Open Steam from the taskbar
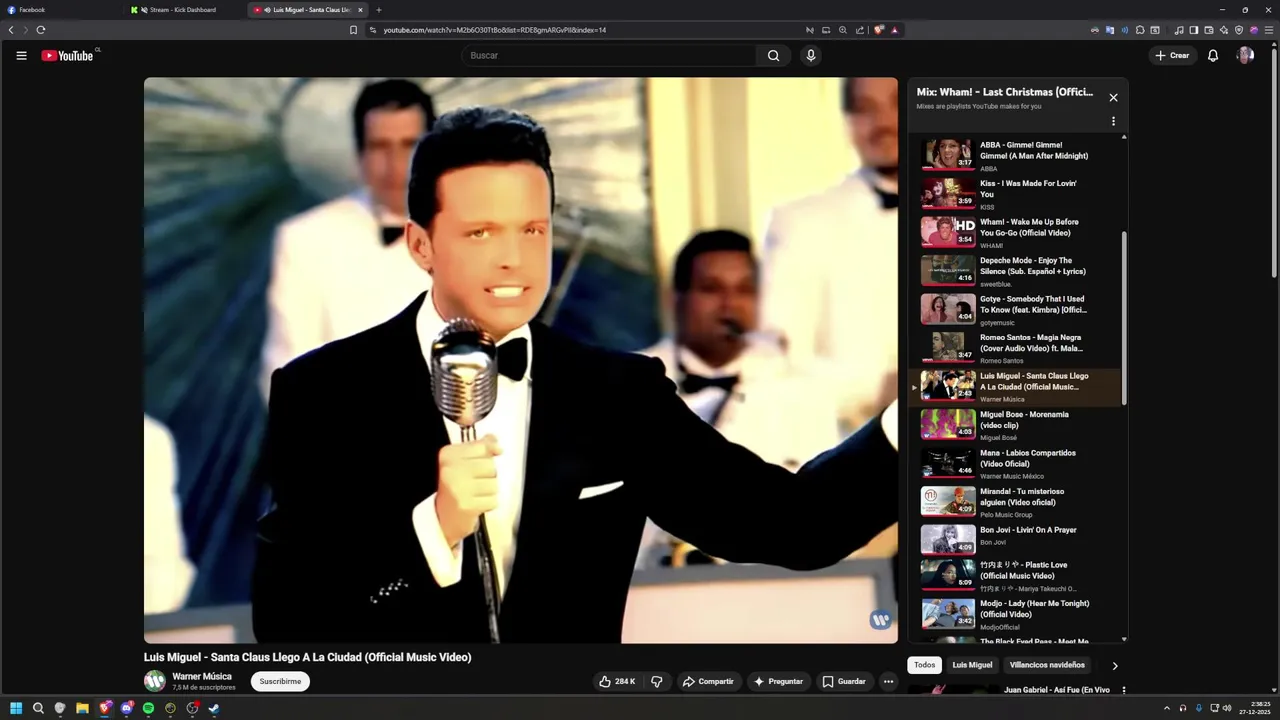1280x720 pixels. click(x=214, y=708)
